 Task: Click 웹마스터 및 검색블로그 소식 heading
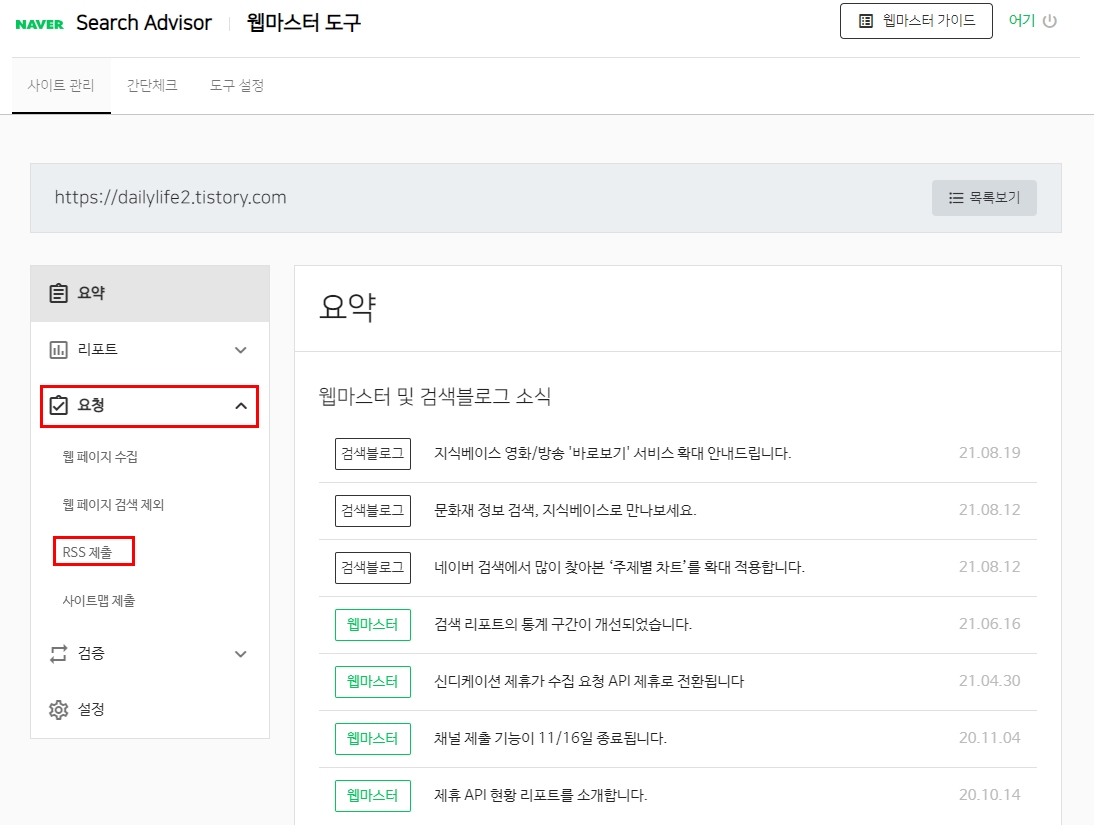coord(435,396)
